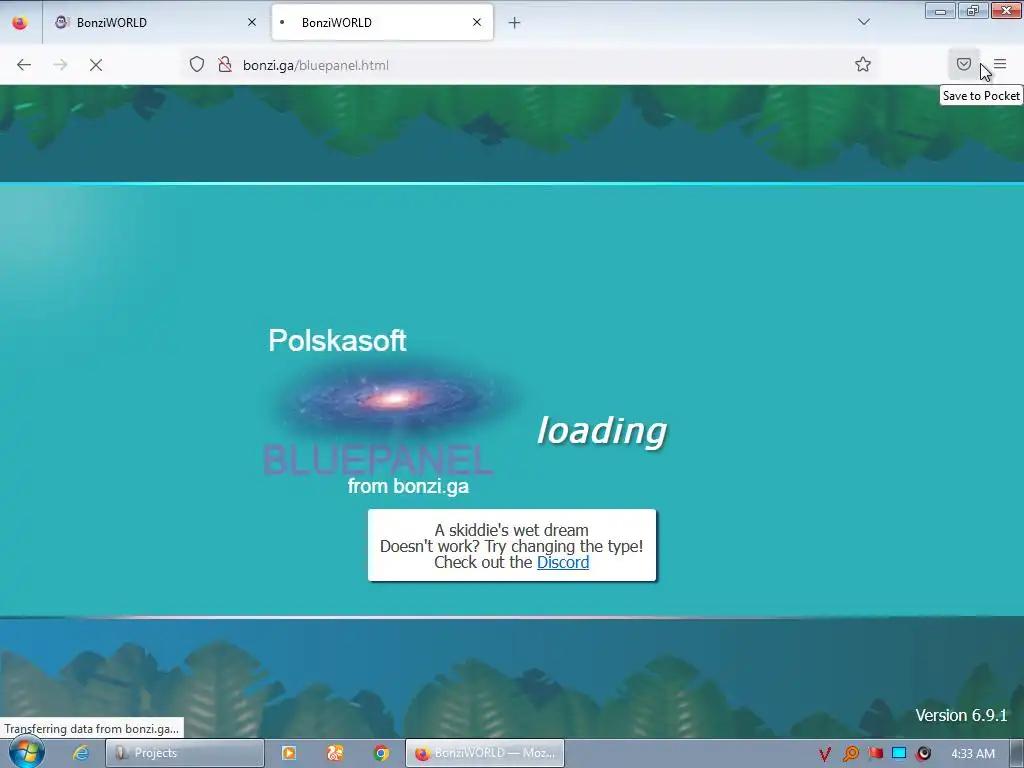Open the tracking protection shield icon
This screenshot has height=768, width=1024.
[x=197, y=64]
